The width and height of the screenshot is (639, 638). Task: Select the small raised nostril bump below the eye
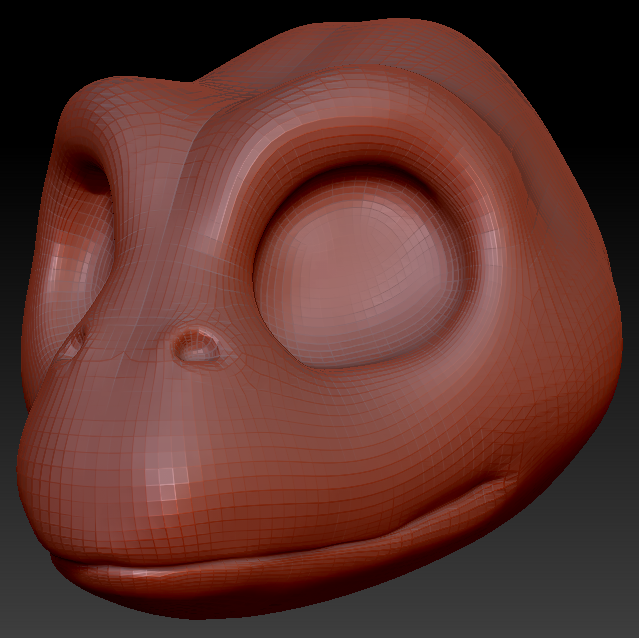click(196, 345)
